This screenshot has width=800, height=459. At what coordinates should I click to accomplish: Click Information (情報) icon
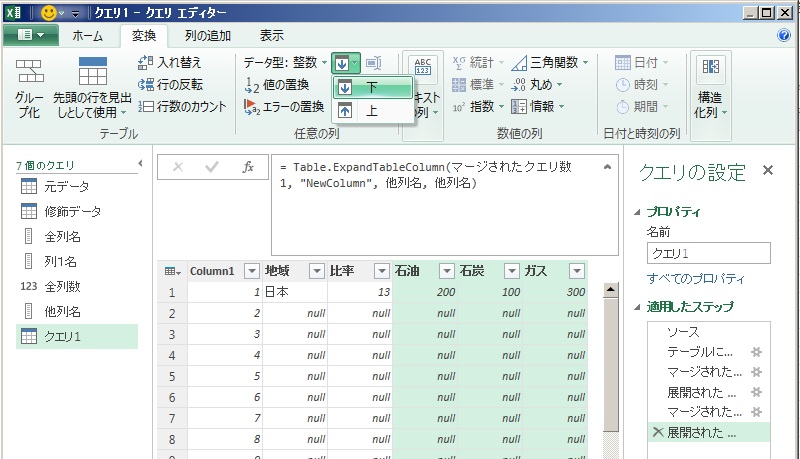[x=518, y=106]
